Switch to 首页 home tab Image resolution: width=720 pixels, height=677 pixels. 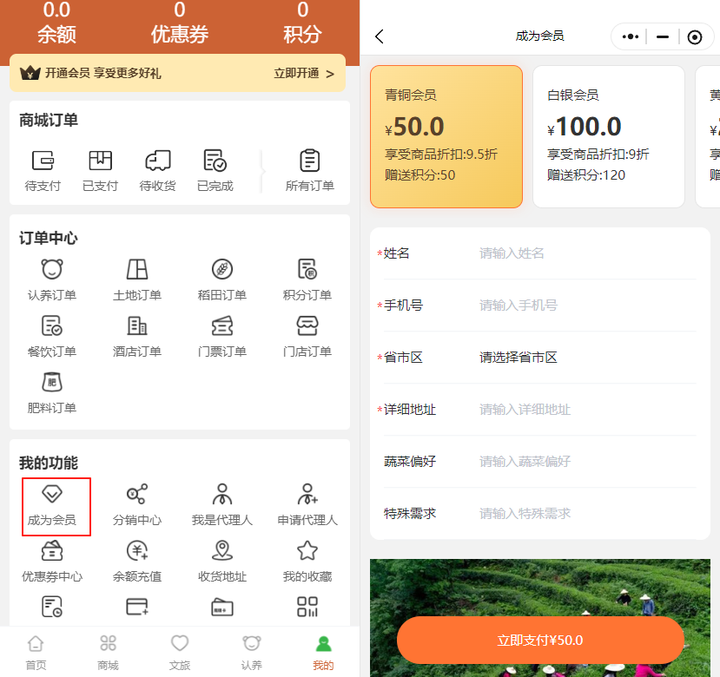pos(36,652)
